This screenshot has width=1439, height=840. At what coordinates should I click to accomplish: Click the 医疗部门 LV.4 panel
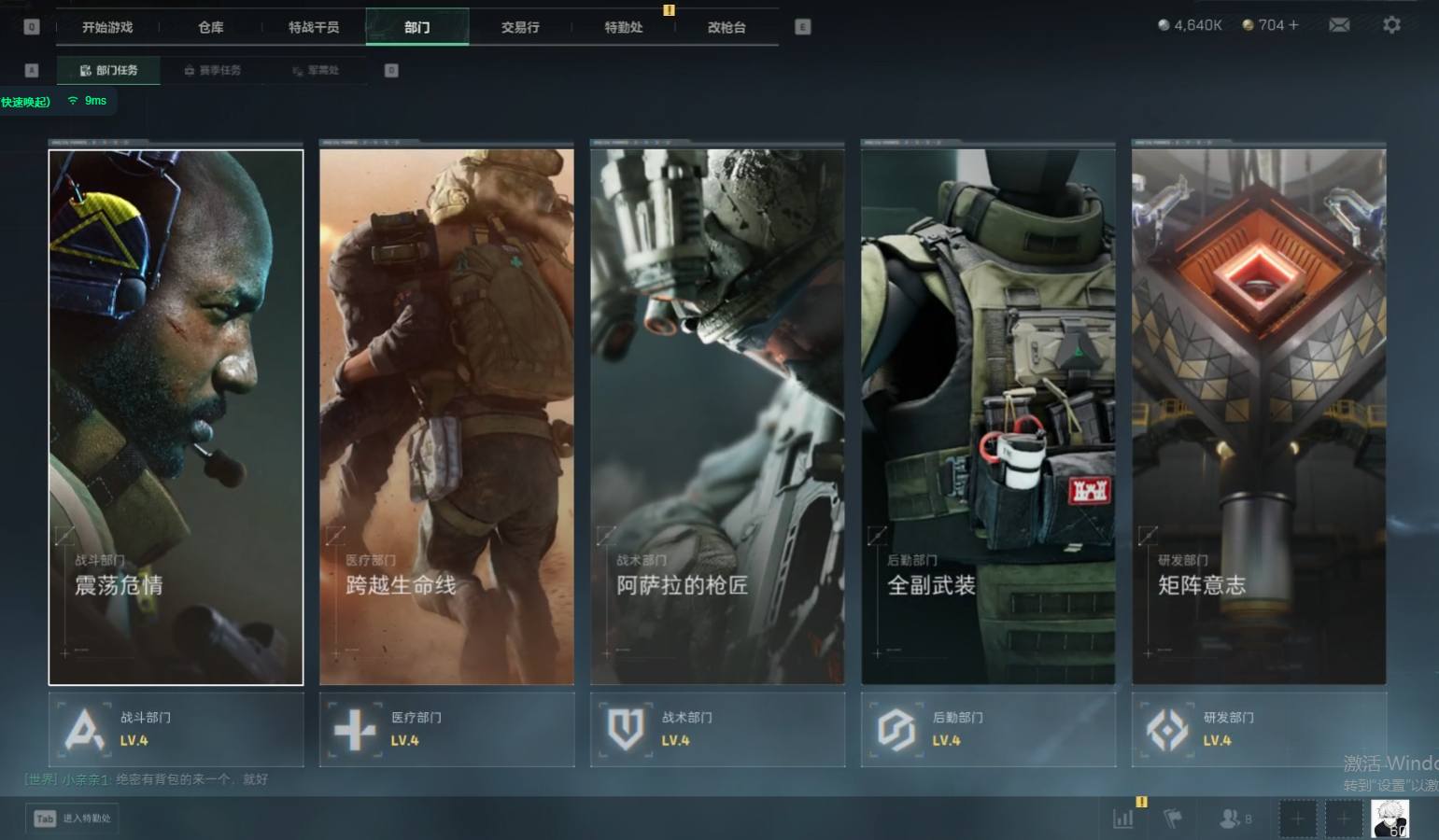[446, 729]
